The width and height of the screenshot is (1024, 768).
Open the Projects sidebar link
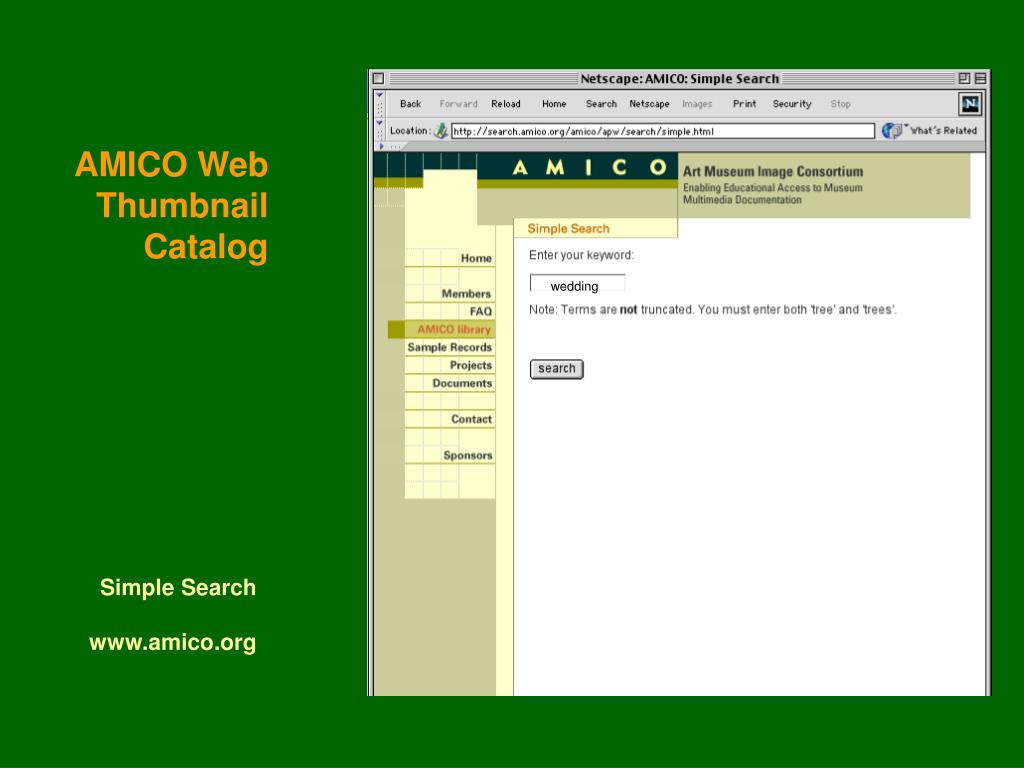coord(470,365)
